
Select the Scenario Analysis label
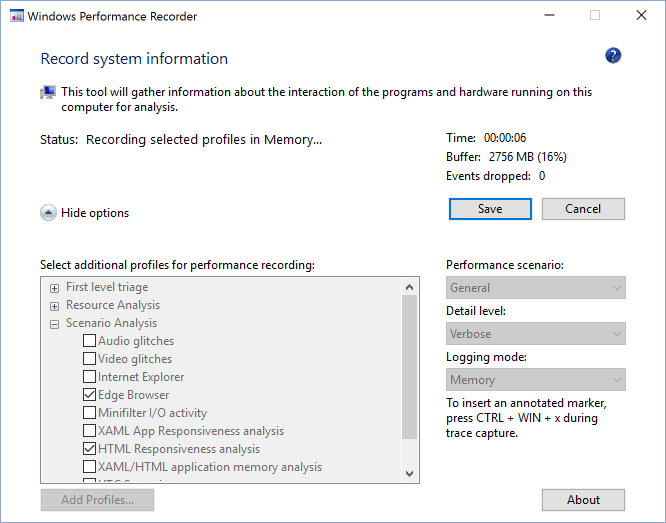111,323
